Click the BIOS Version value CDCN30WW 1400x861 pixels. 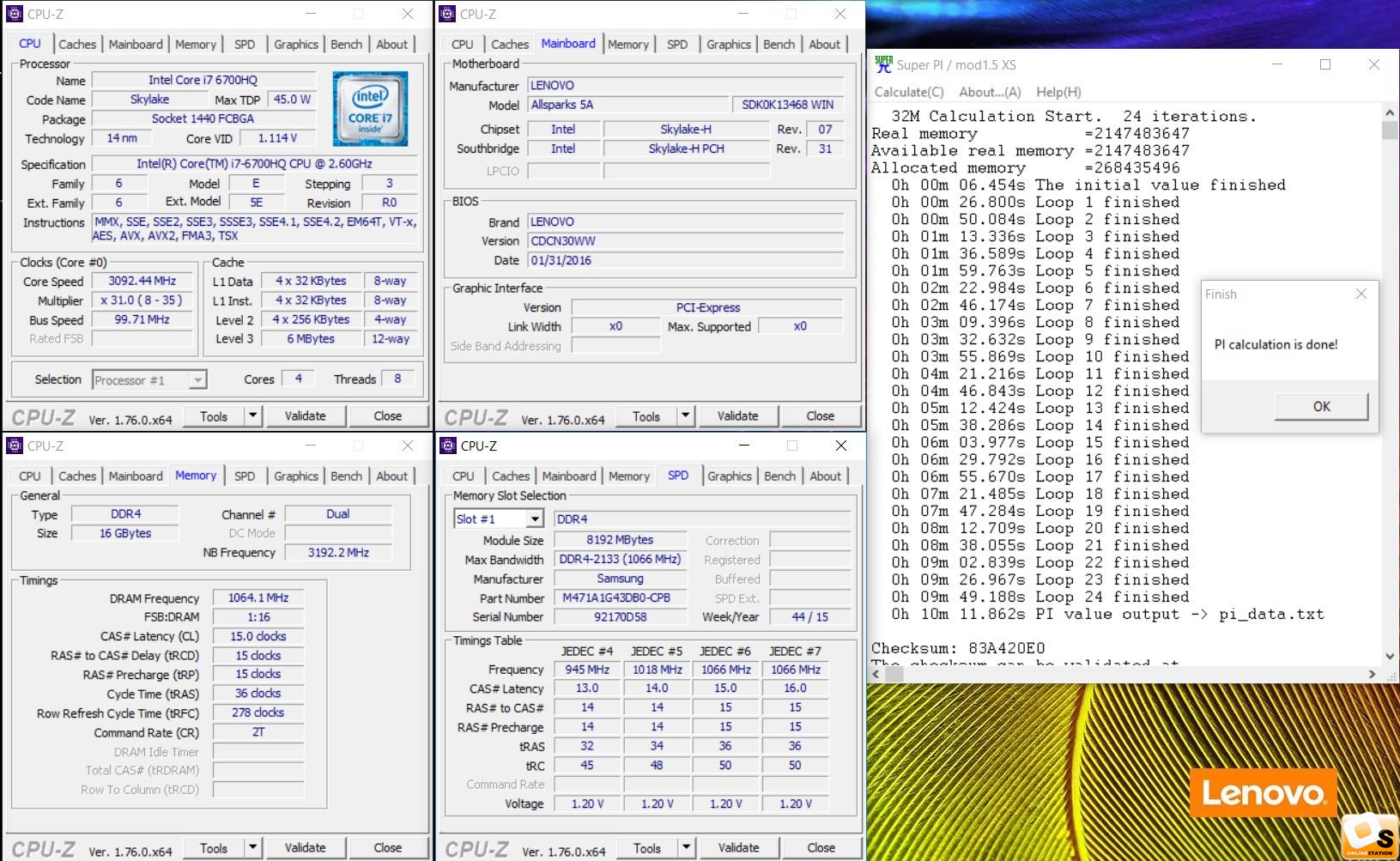coord(685,241)
